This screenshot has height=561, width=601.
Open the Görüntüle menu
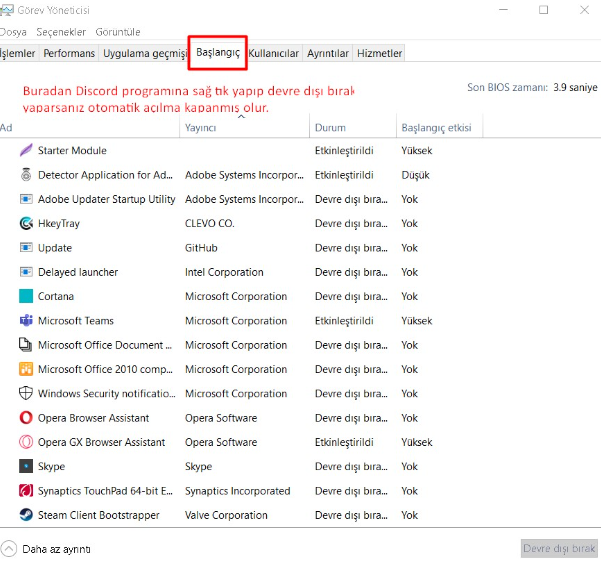click(x=118, y=32)
